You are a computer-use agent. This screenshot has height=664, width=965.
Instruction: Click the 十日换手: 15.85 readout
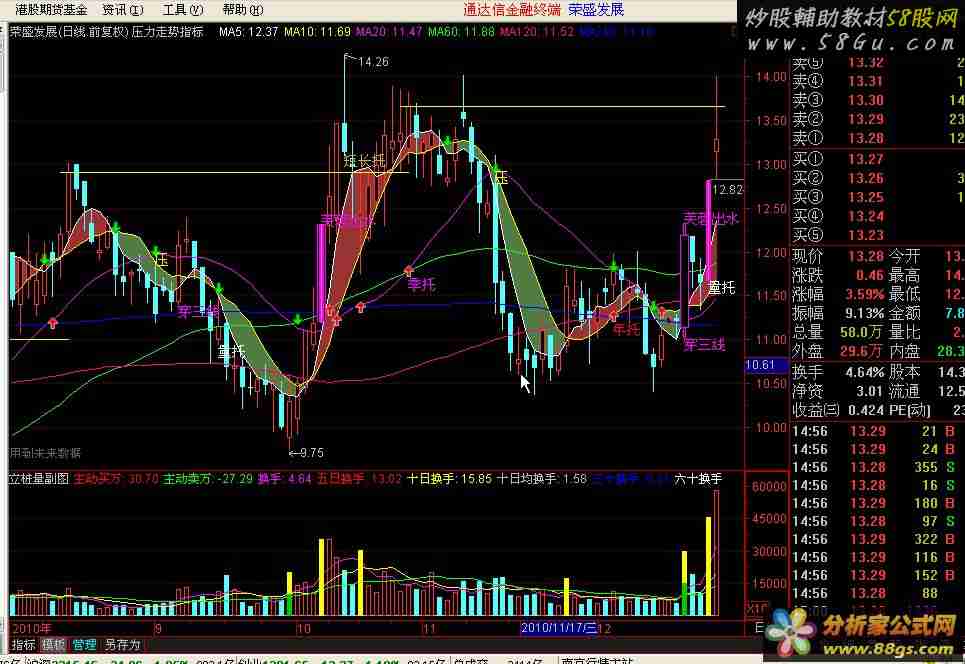click(x=449, y=479)
